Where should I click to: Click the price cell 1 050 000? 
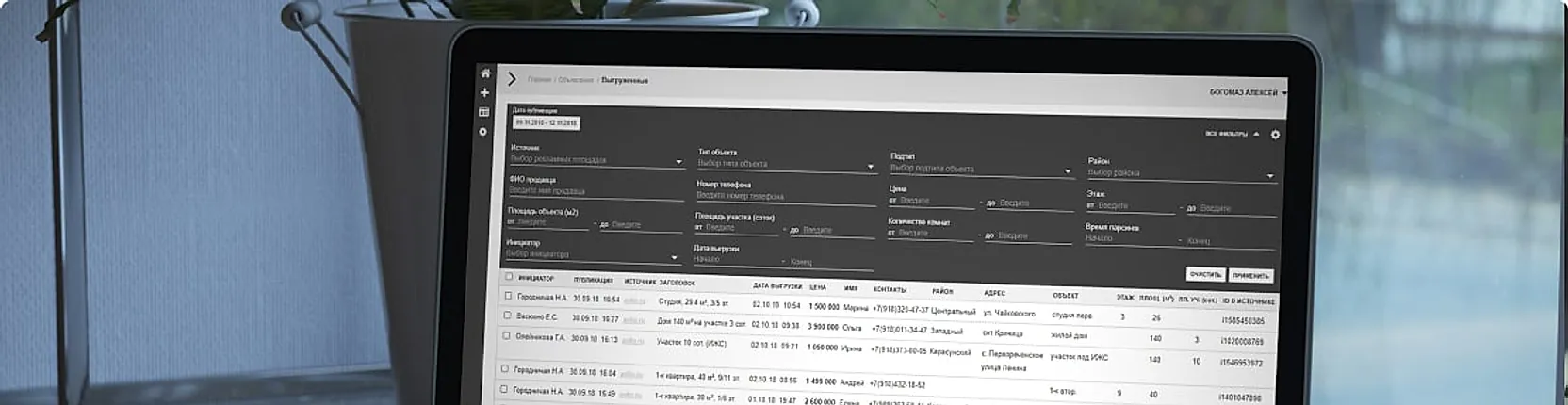coord(822,347)
